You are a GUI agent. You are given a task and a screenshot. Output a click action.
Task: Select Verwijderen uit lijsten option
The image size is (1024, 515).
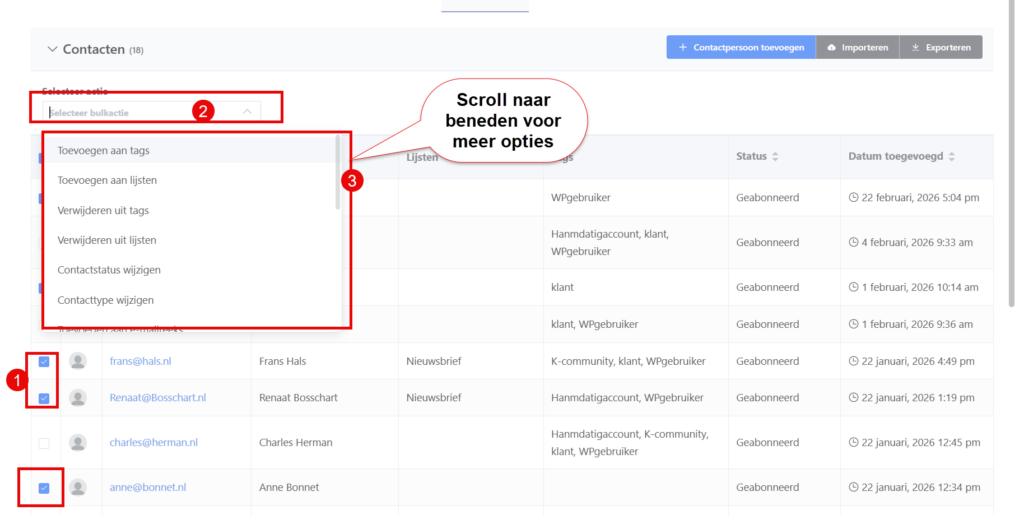coord(106,240)
